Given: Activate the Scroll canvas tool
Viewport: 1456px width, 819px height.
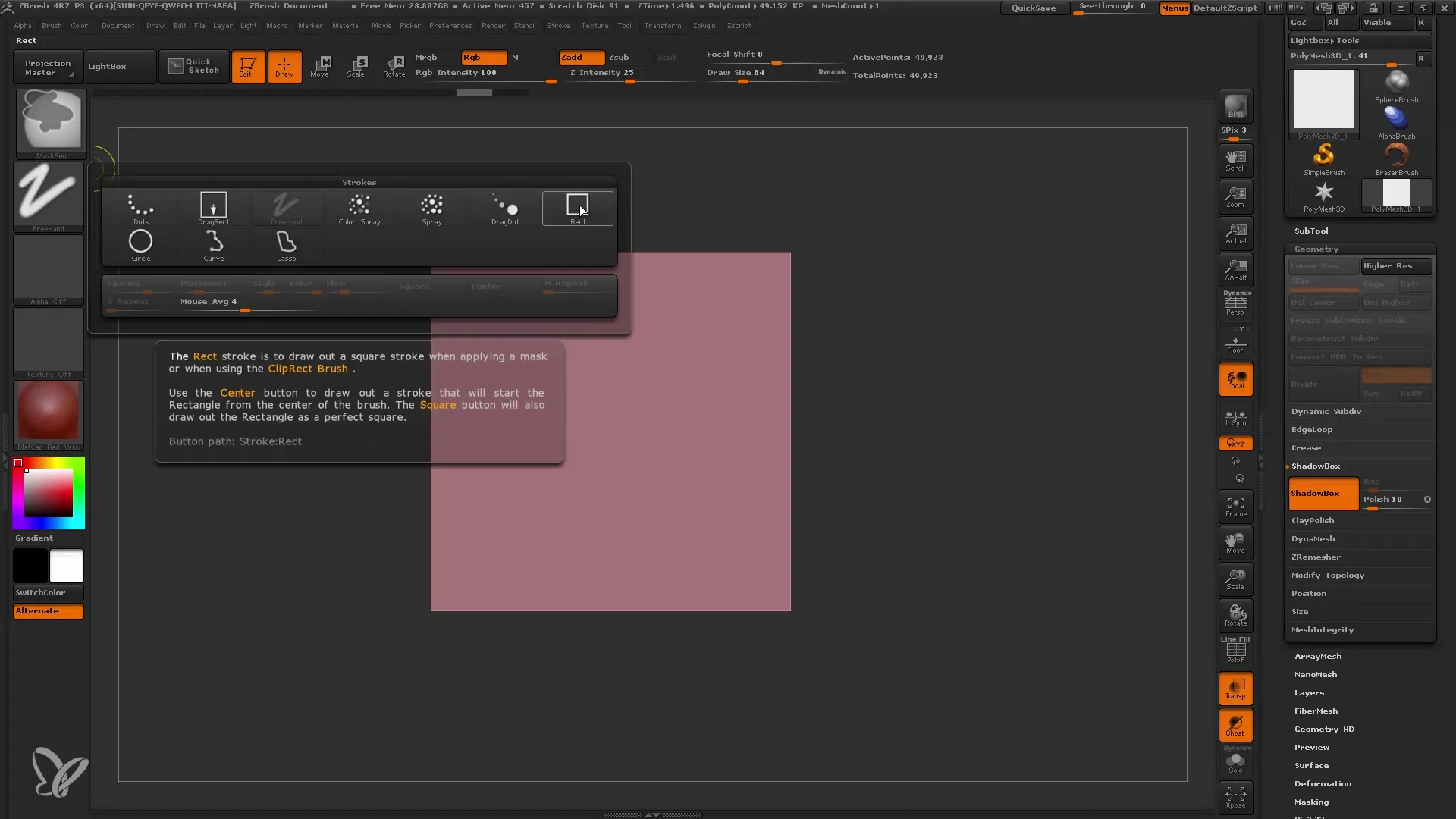Looking at the screenshot, I should pos(1235,161).
